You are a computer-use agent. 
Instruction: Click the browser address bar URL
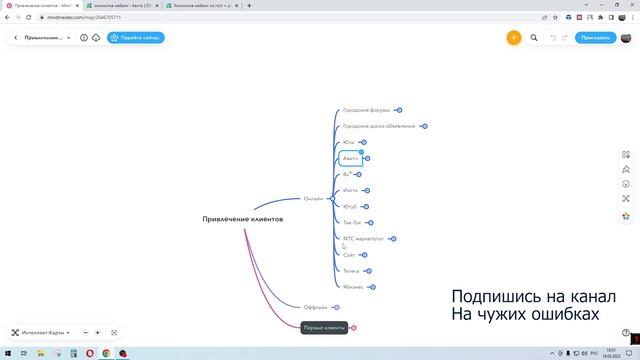point(84,17)
